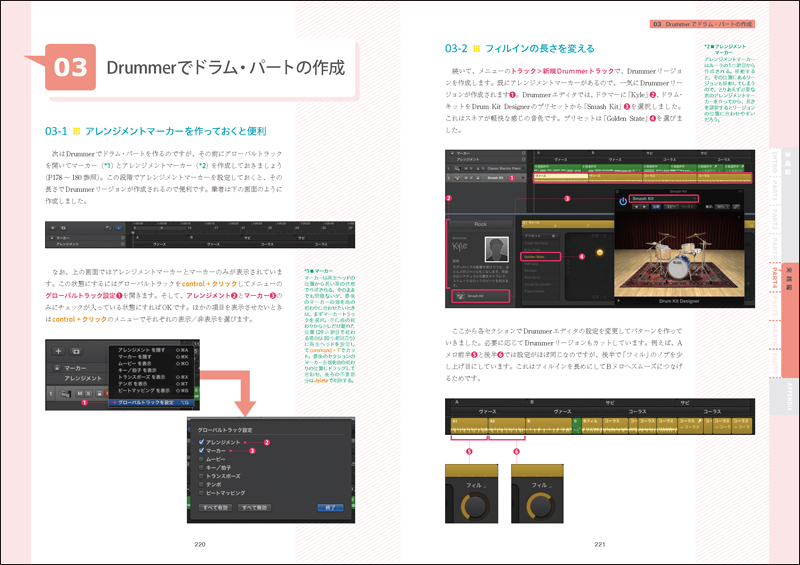
Task: Select the Rock genre button in Drummer editor
Action: click(480, 224)
